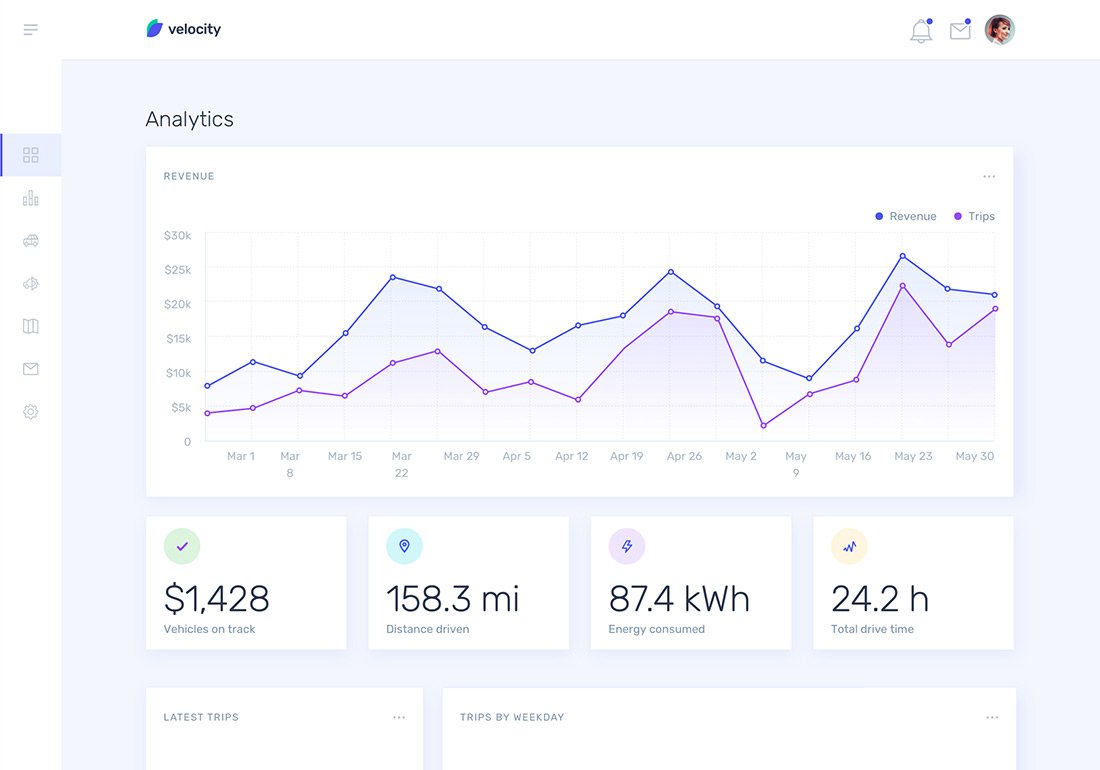Go to vehicles via the car icon
Image resolution: width=1100 pixels, height=770 pixels.
[x=31, y=241]
